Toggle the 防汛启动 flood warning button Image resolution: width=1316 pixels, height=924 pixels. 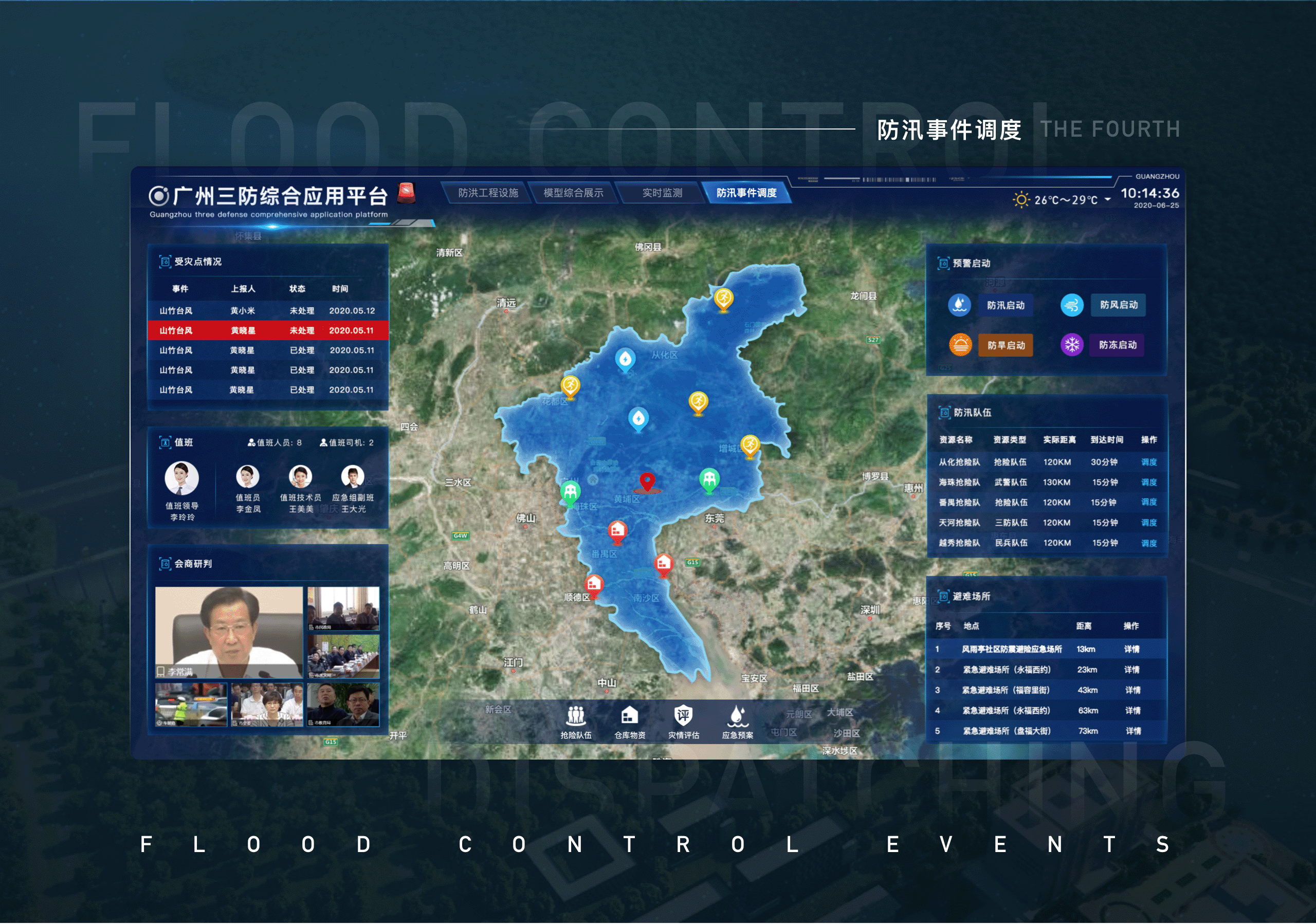click(1006, 305)
